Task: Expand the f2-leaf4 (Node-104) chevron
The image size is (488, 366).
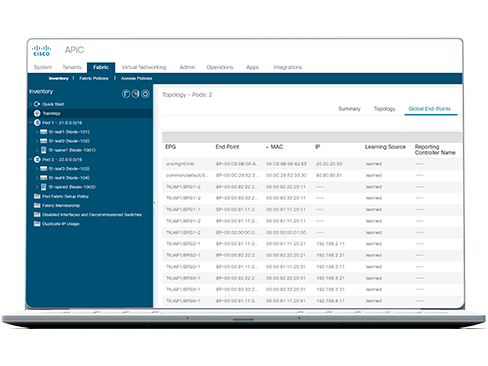Action: point(37,178)
